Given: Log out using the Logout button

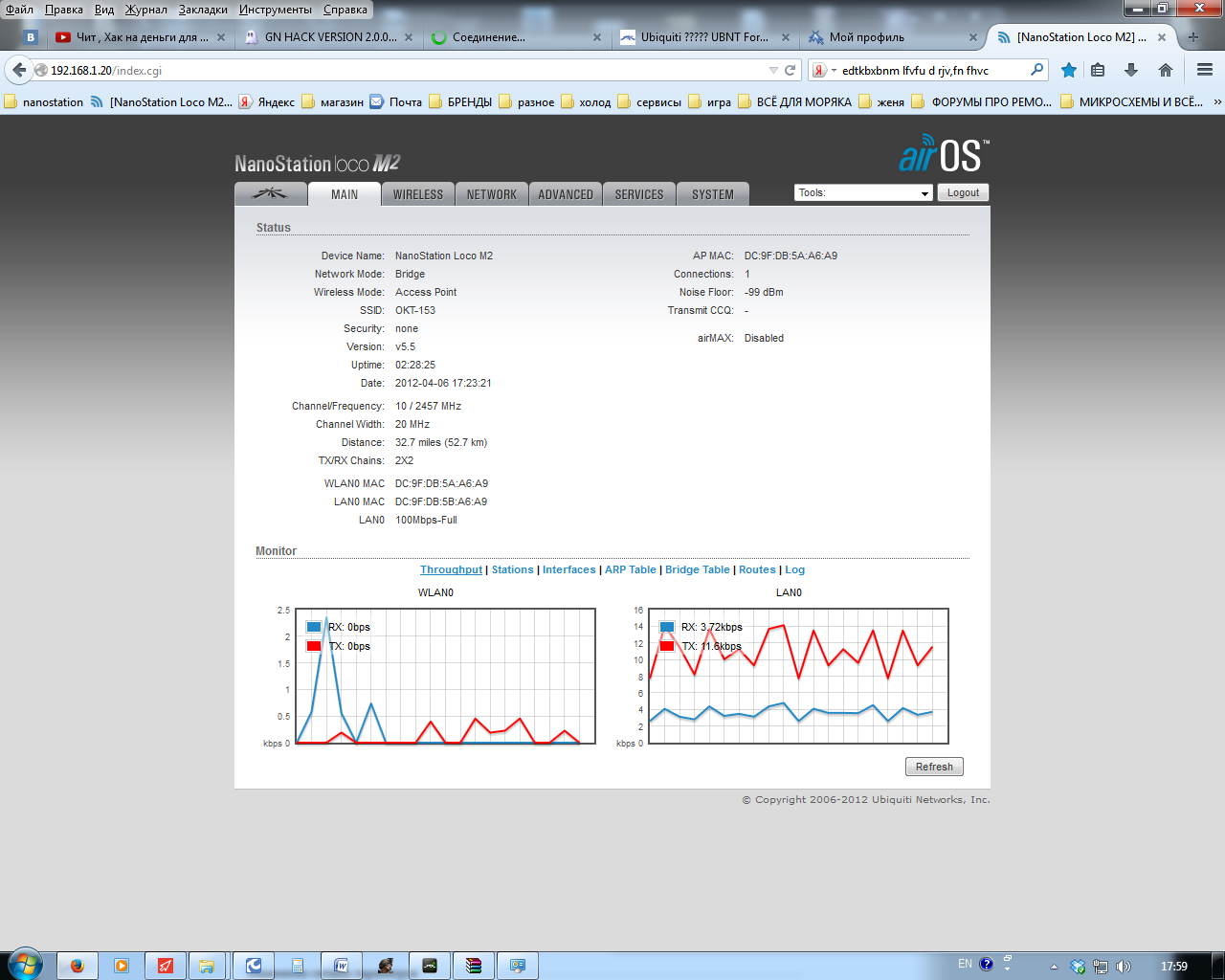Looking at the screenshot, I should (x=963, y=192).
